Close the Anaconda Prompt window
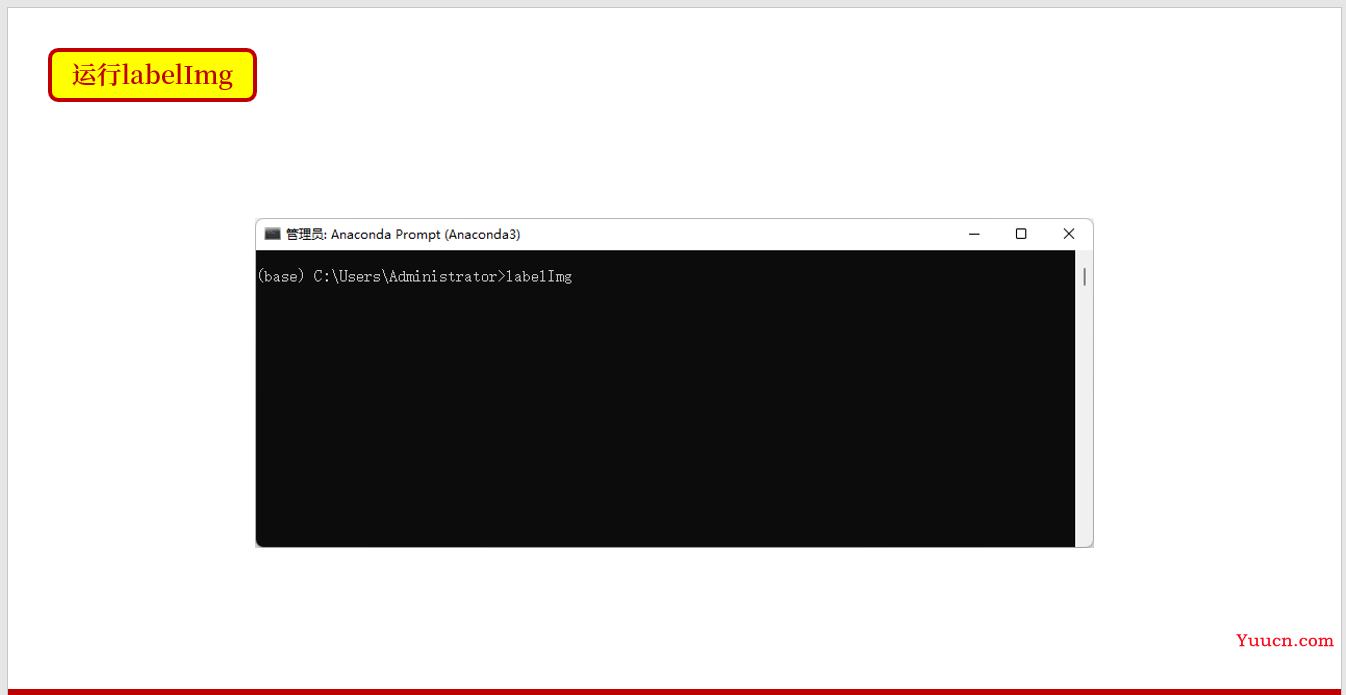This screenshot has height=695, width=1346. (x=1068, y=234)
